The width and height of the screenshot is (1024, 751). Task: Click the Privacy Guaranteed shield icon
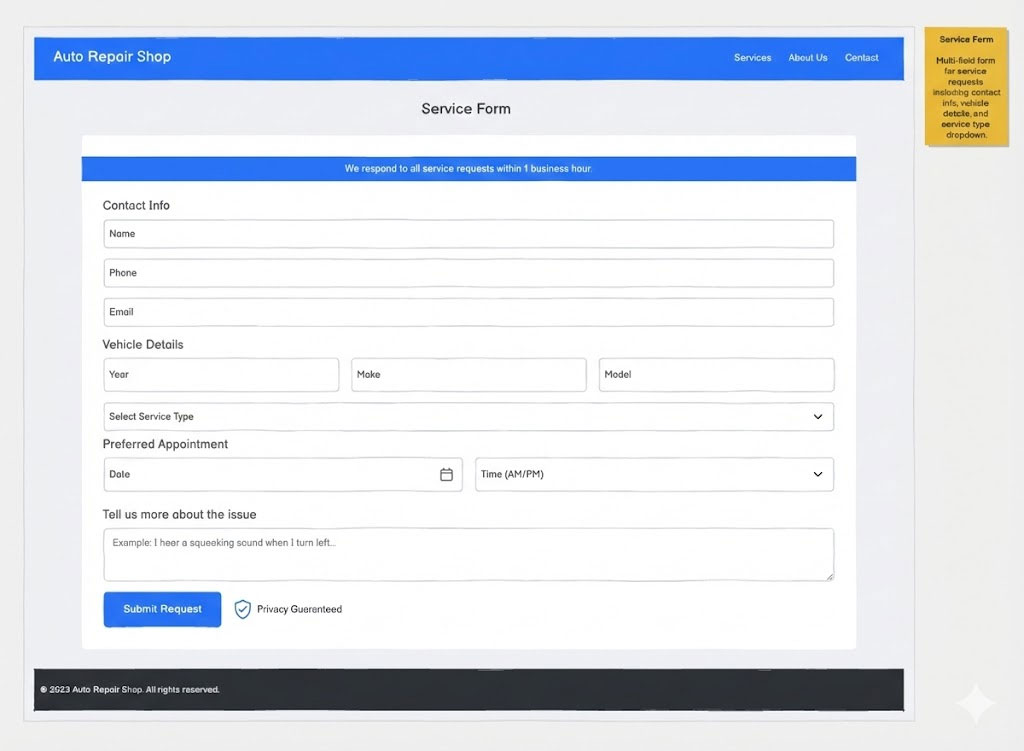pyautogui.click(x=241, y=609)
